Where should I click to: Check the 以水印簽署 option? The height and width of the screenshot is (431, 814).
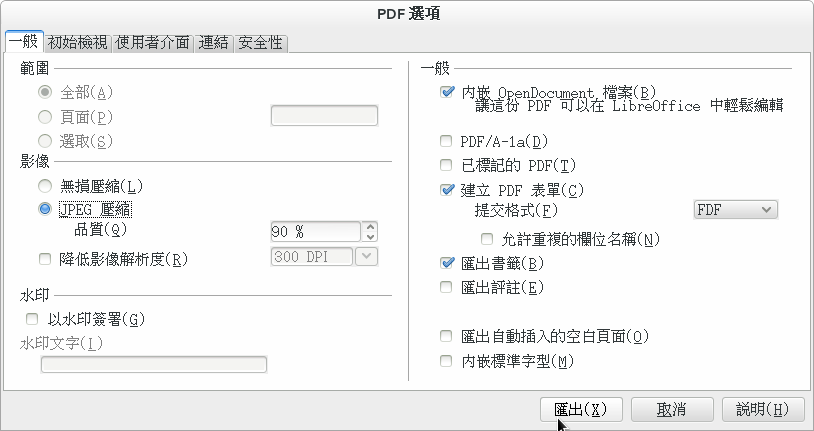pos(32,319)
